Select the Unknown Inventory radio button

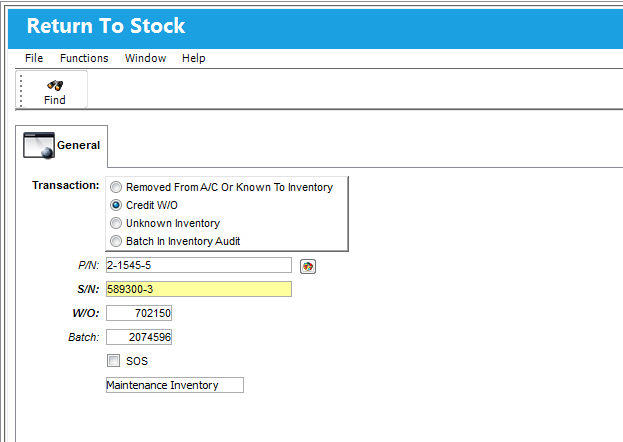[117, 223]
